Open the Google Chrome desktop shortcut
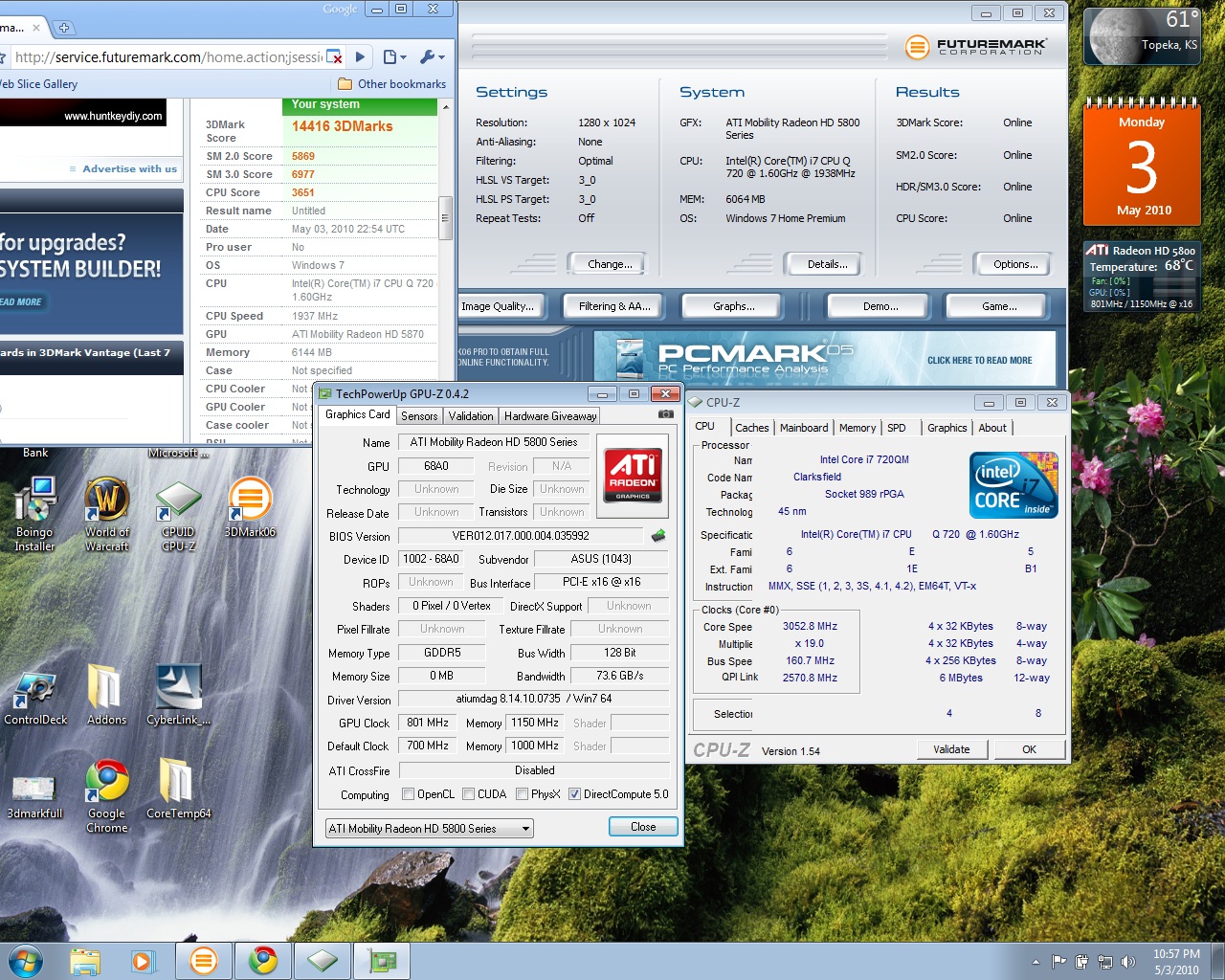 (x=107, y=796)
